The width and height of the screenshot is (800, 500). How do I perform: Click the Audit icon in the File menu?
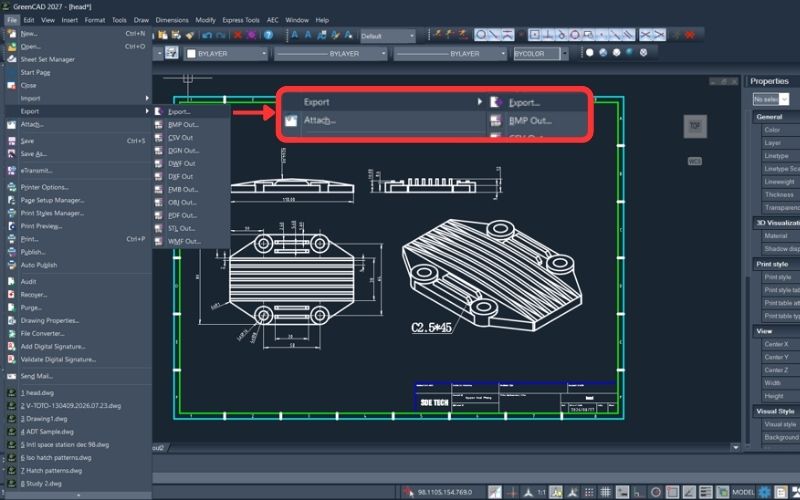coord(11,281)
